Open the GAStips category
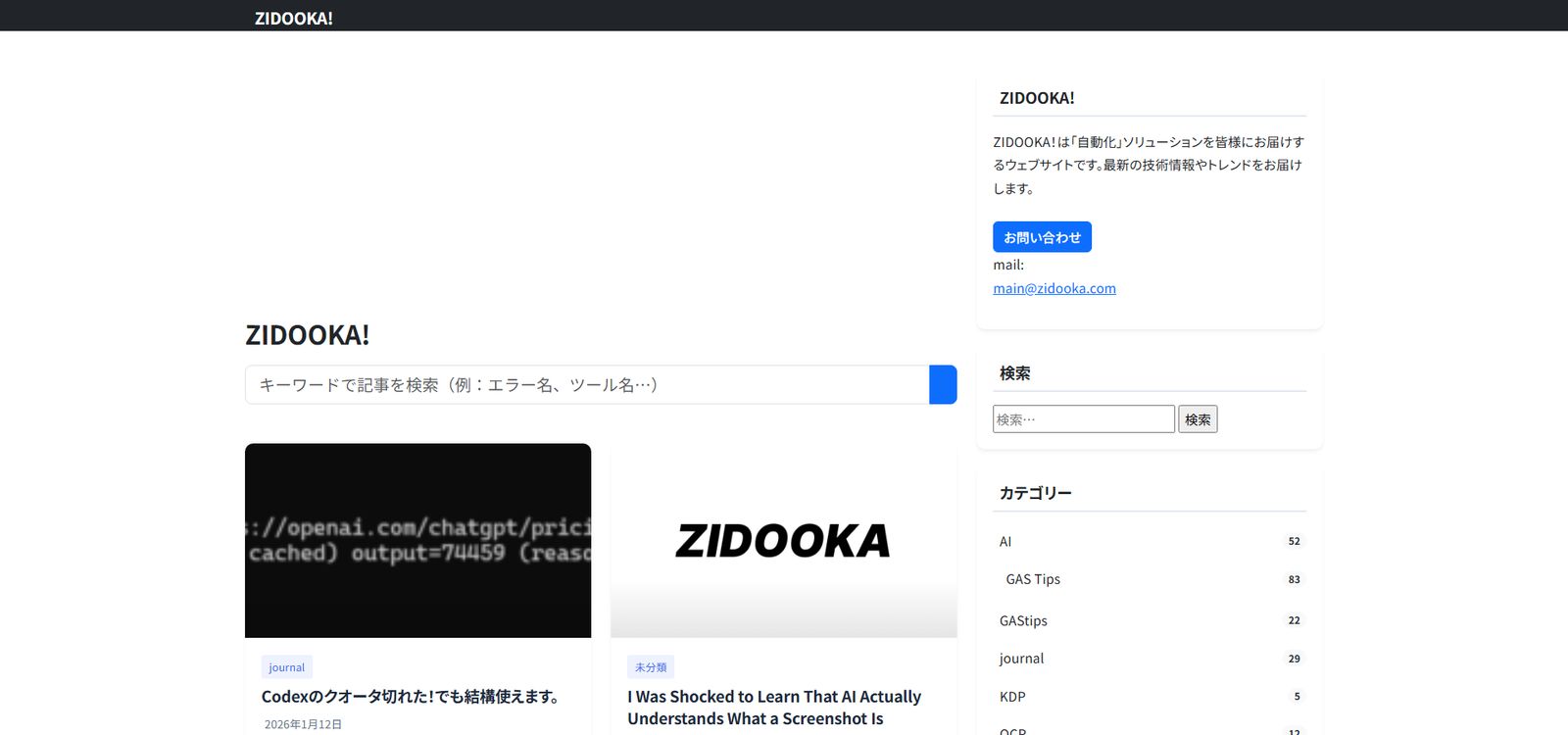This screenshot has height=735, width=1568. click(x=1023, y=620)
